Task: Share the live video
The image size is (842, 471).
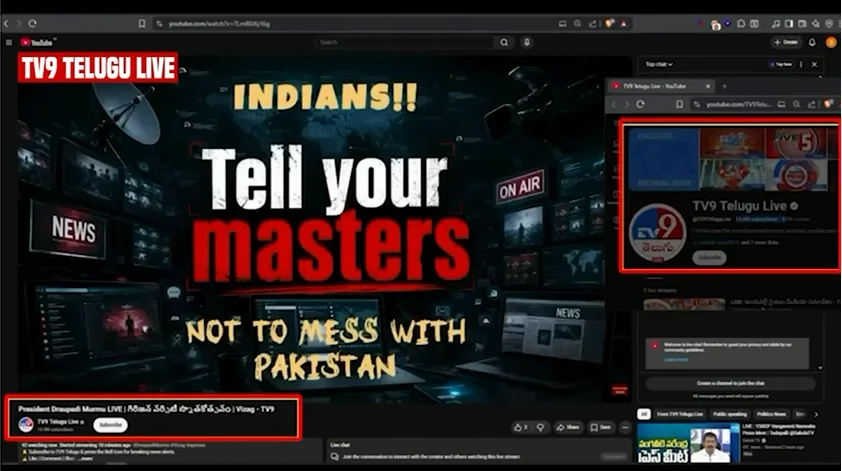Action: 568,427
